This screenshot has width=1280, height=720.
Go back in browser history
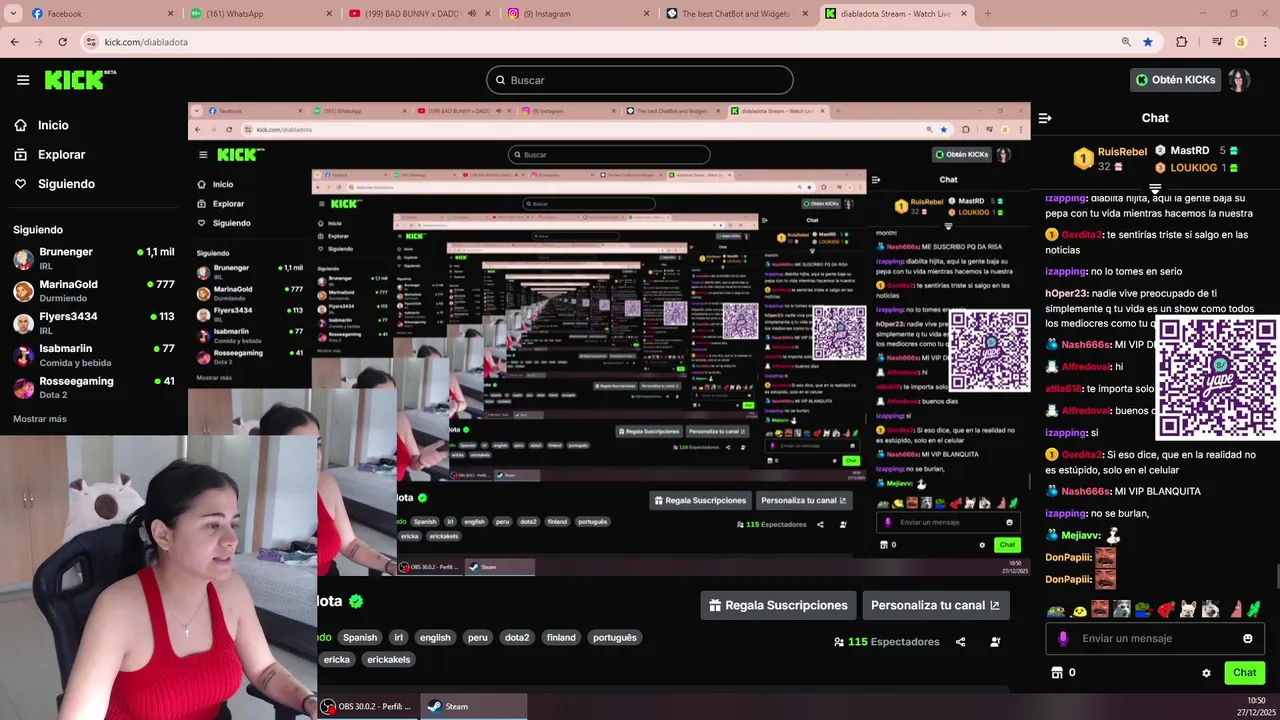[x=15, y=42]
